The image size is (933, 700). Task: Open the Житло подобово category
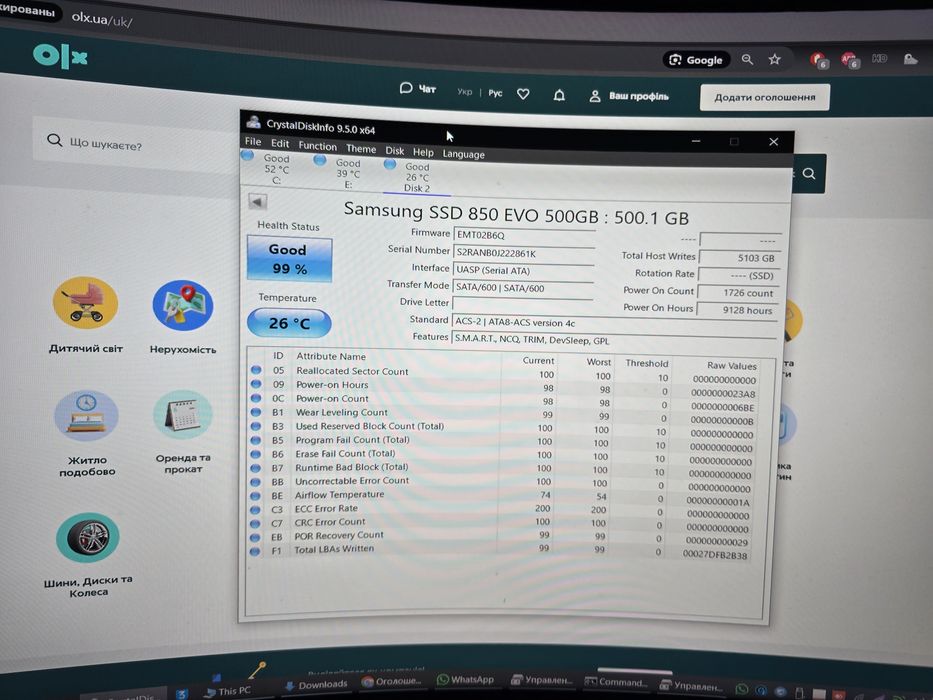(87, 434)
